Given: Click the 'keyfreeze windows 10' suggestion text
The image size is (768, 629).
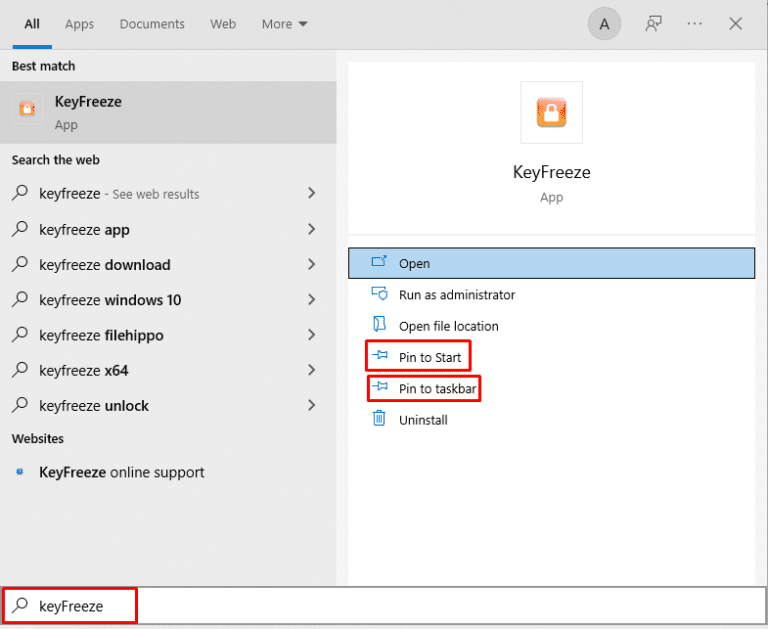Looking at the screenshot, I should click(x=110, y=300).
